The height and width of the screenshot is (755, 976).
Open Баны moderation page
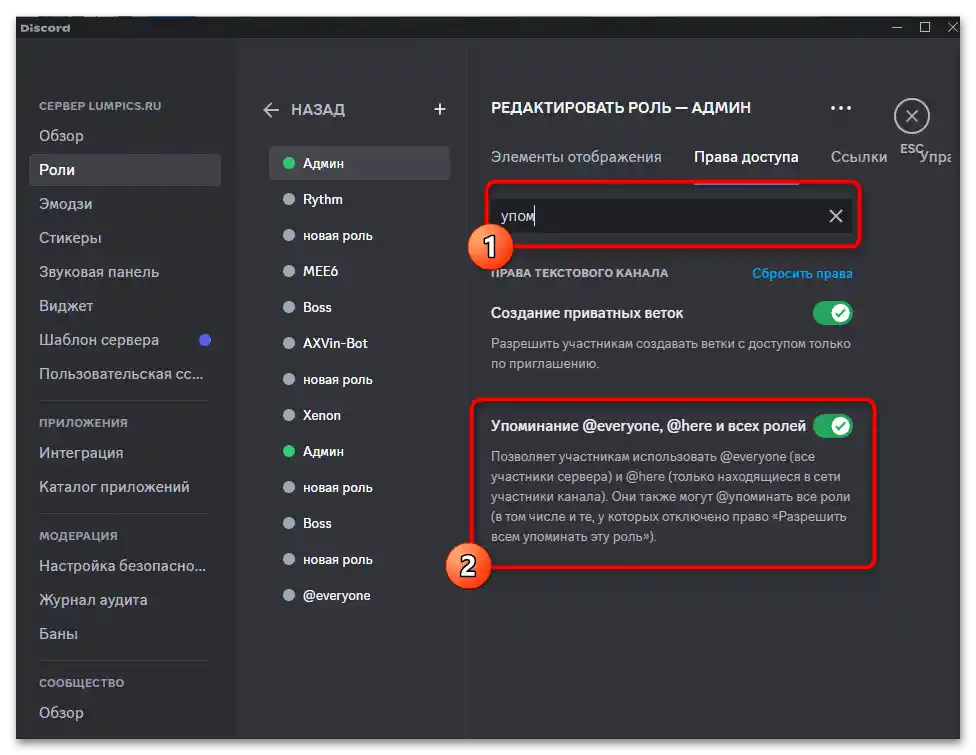pos(58,634)
